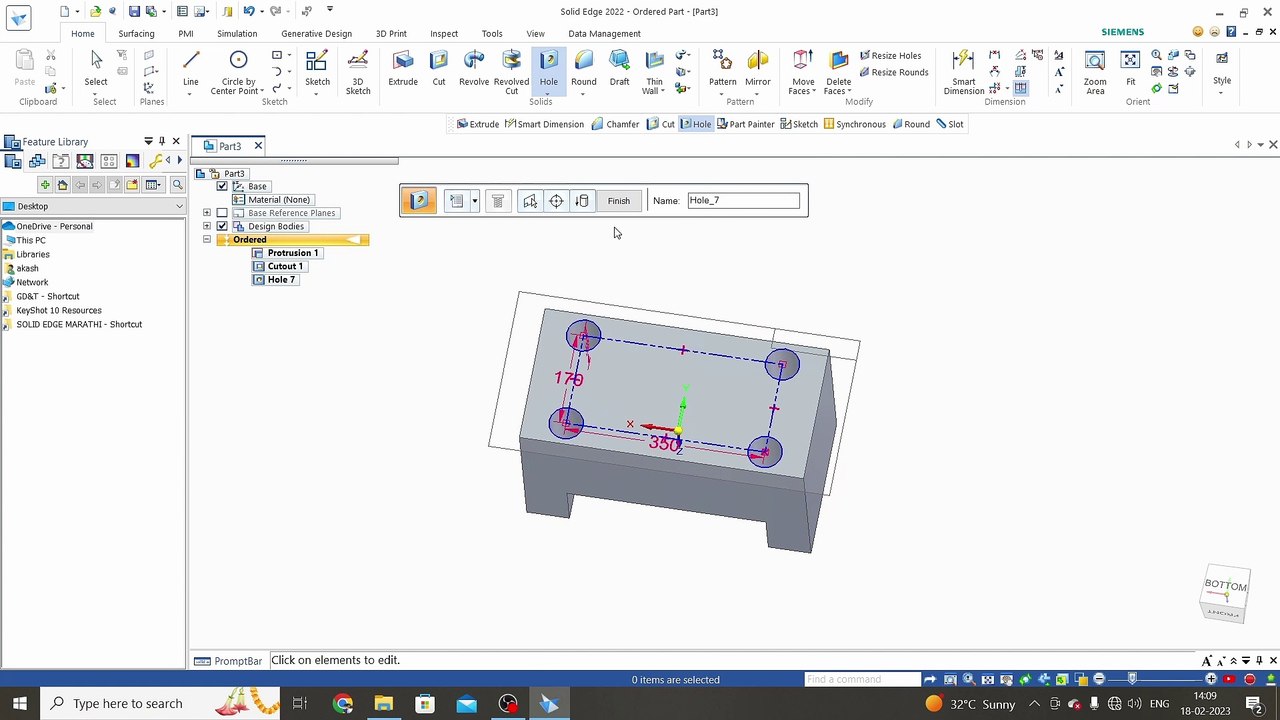Click the Sketch tool in the ribbon
The image size is (1280, 720).
click(x=317, y=68)
